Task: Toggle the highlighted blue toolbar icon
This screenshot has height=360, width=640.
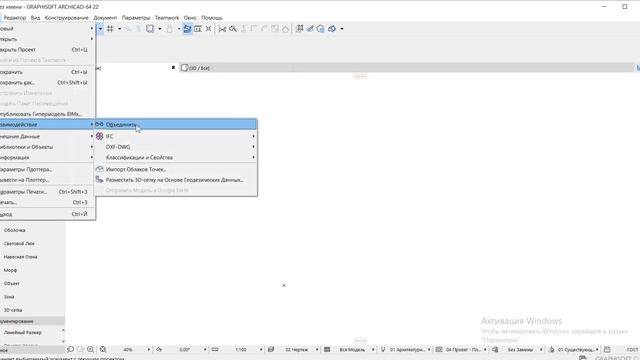Action: [x=187, y=29]
